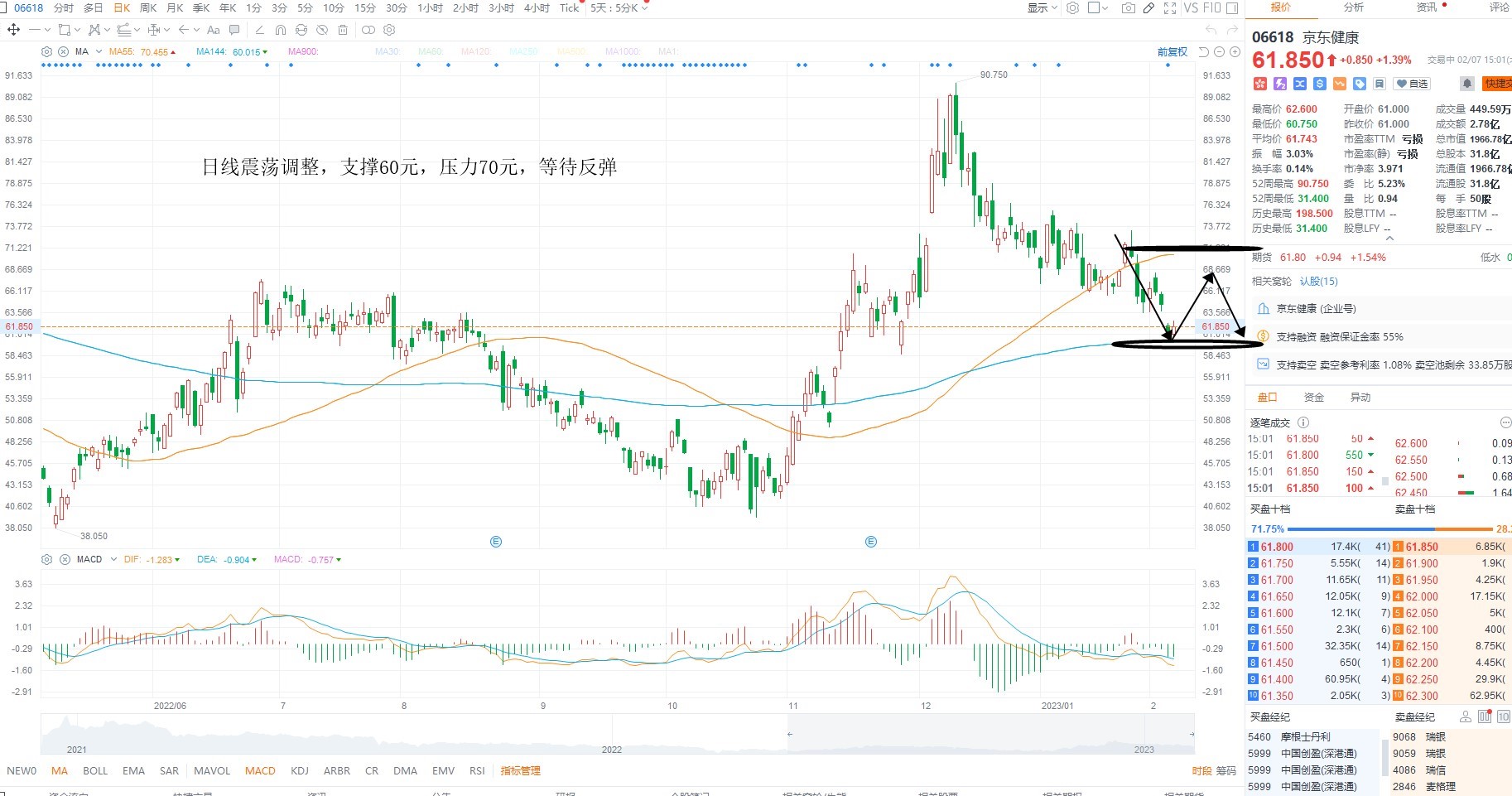Click the VS compare button

click(x=1191, y=8)
